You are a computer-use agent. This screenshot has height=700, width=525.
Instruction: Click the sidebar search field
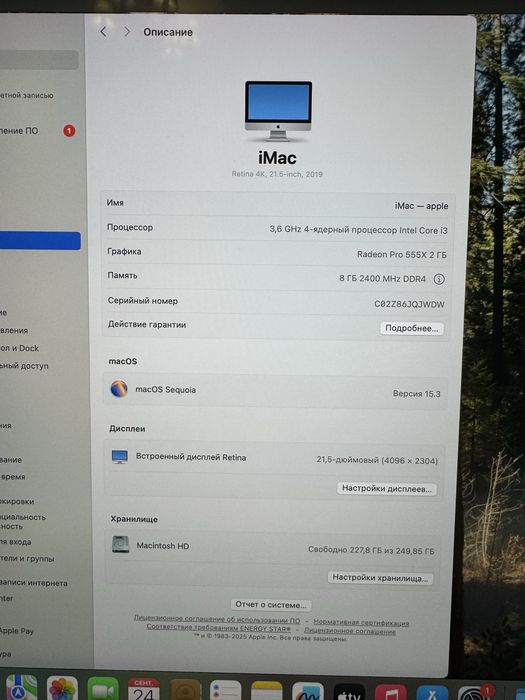click(x=38, y=60)
